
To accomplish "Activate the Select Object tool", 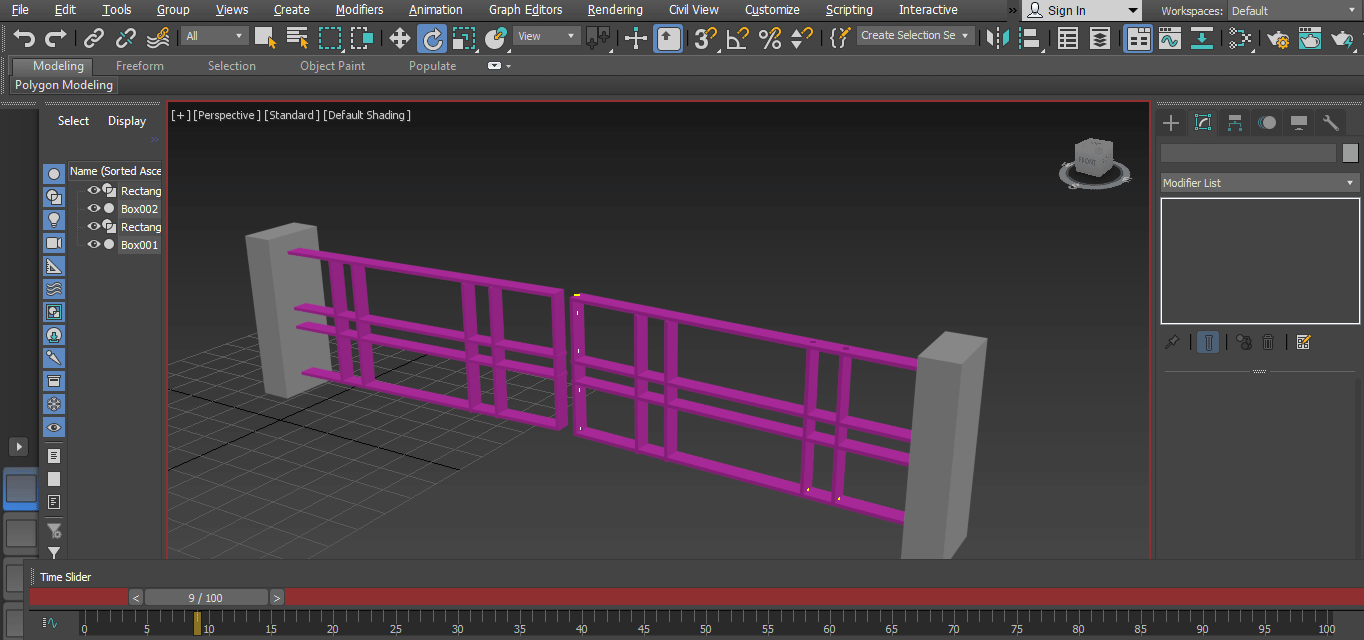I will pyautogui.click(x=265, y=38).
